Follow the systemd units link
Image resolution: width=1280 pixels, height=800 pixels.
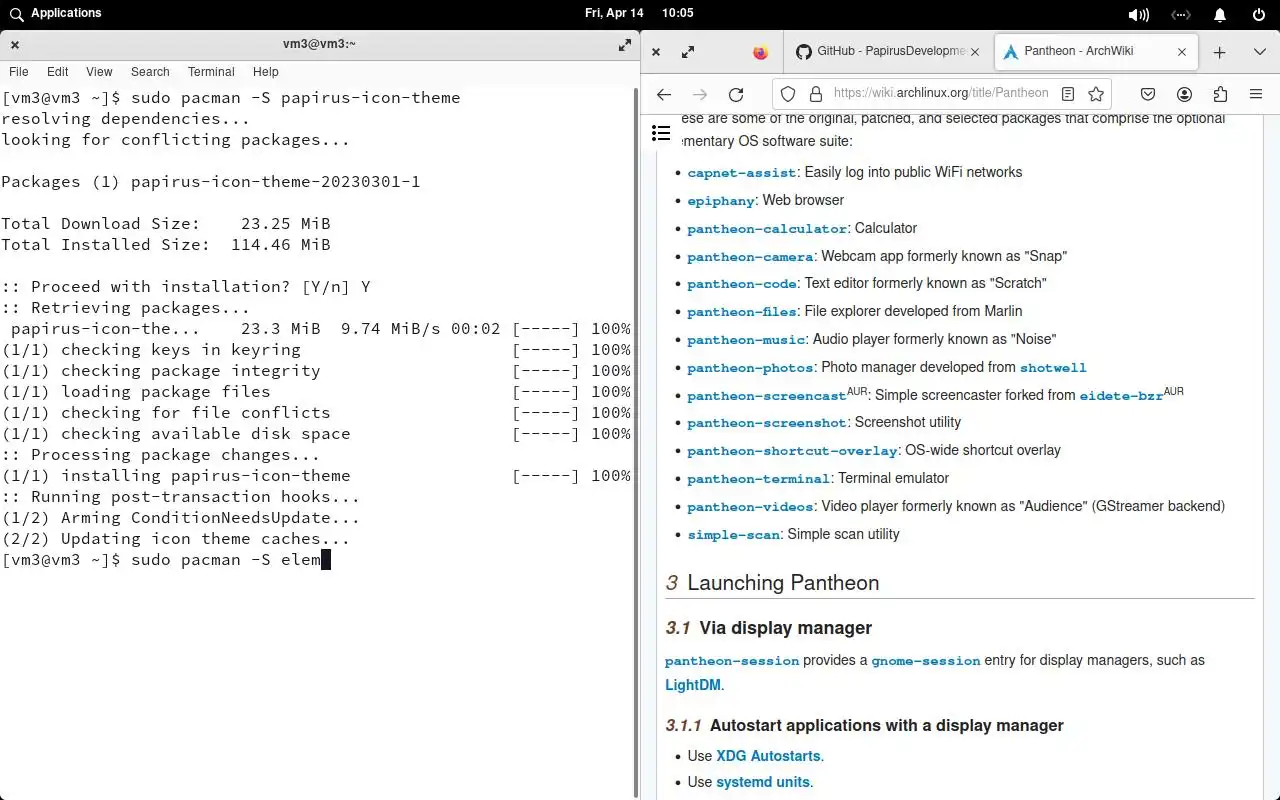coord(763,782)
